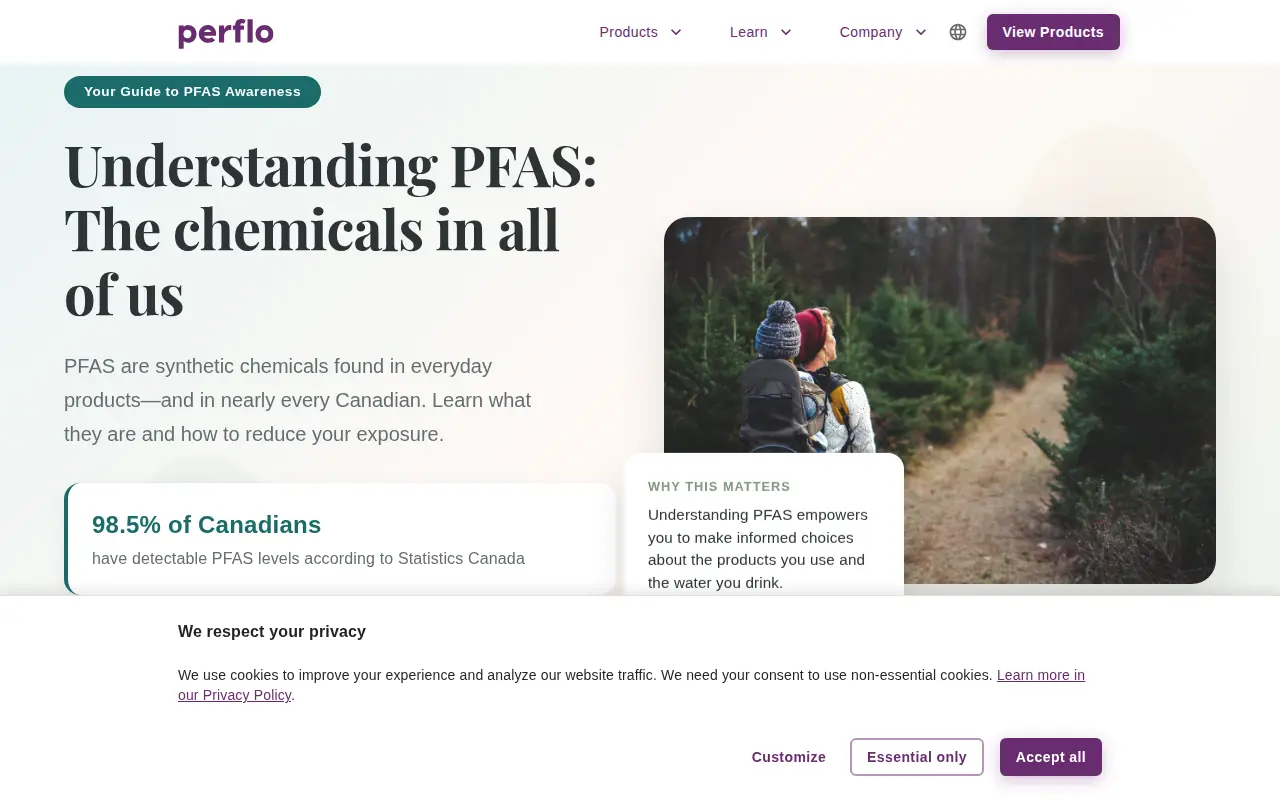The height and width of the screenshot is (800, 1280).
Task: Expand the Company chevron arrow
Action: (x=921, y=32)
